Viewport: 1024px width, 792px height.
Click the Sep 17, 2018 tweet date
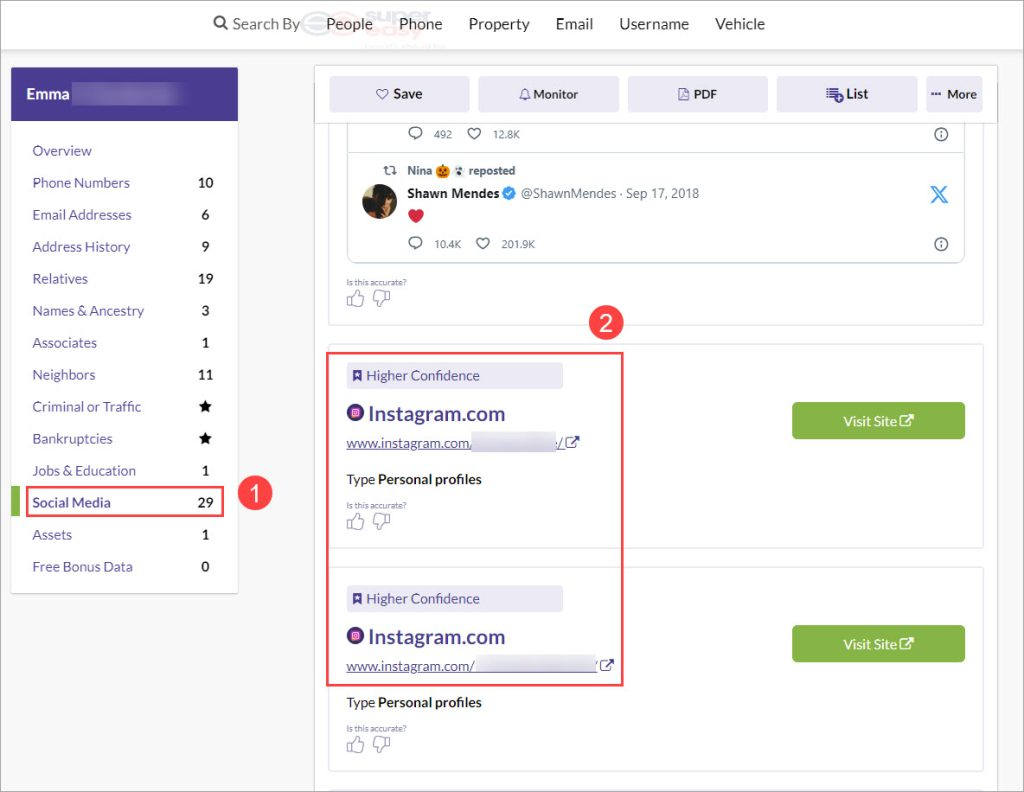coord(662,193)
